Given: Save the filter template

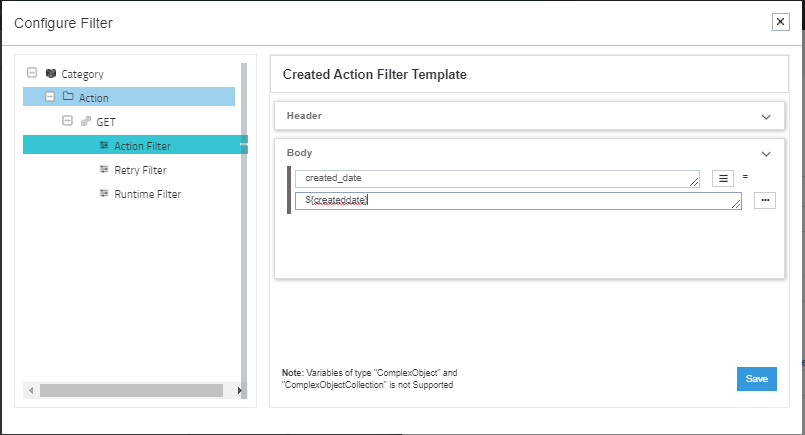Looking at the screenshot, I should click(757, 379).
